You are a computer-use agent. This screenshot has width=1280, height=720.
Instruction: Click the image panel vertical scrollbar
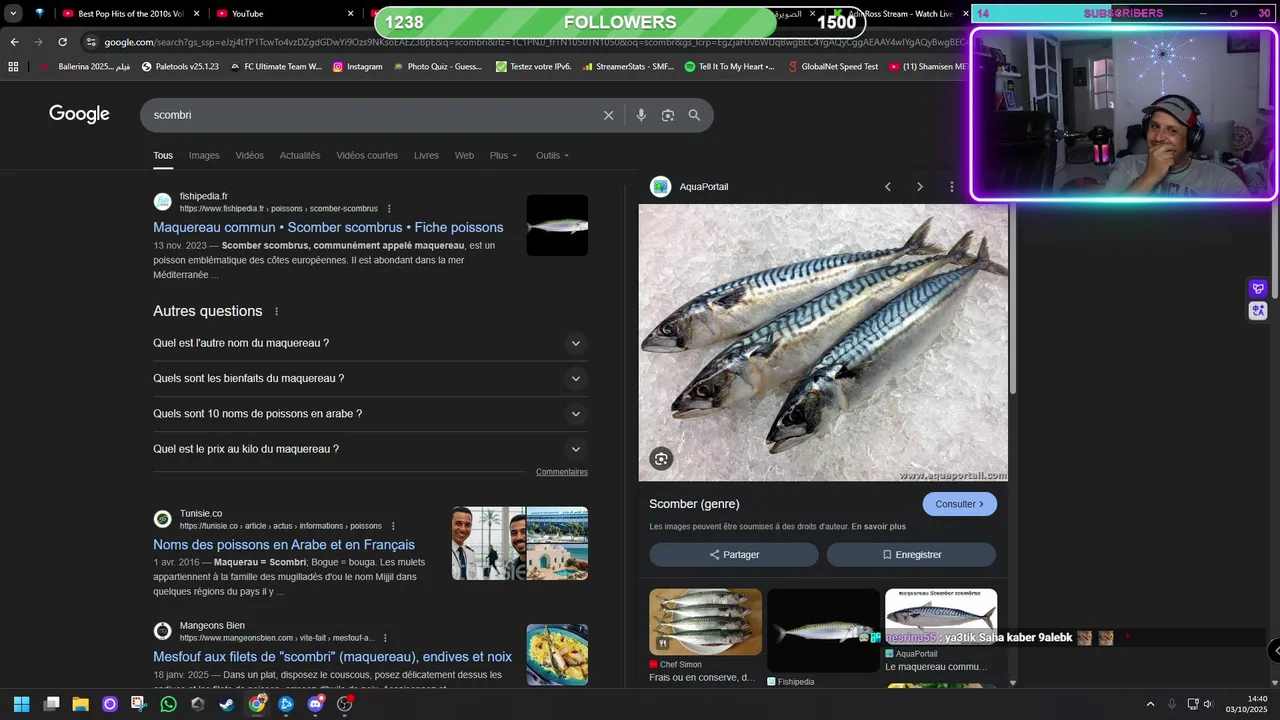(1012, 300)
